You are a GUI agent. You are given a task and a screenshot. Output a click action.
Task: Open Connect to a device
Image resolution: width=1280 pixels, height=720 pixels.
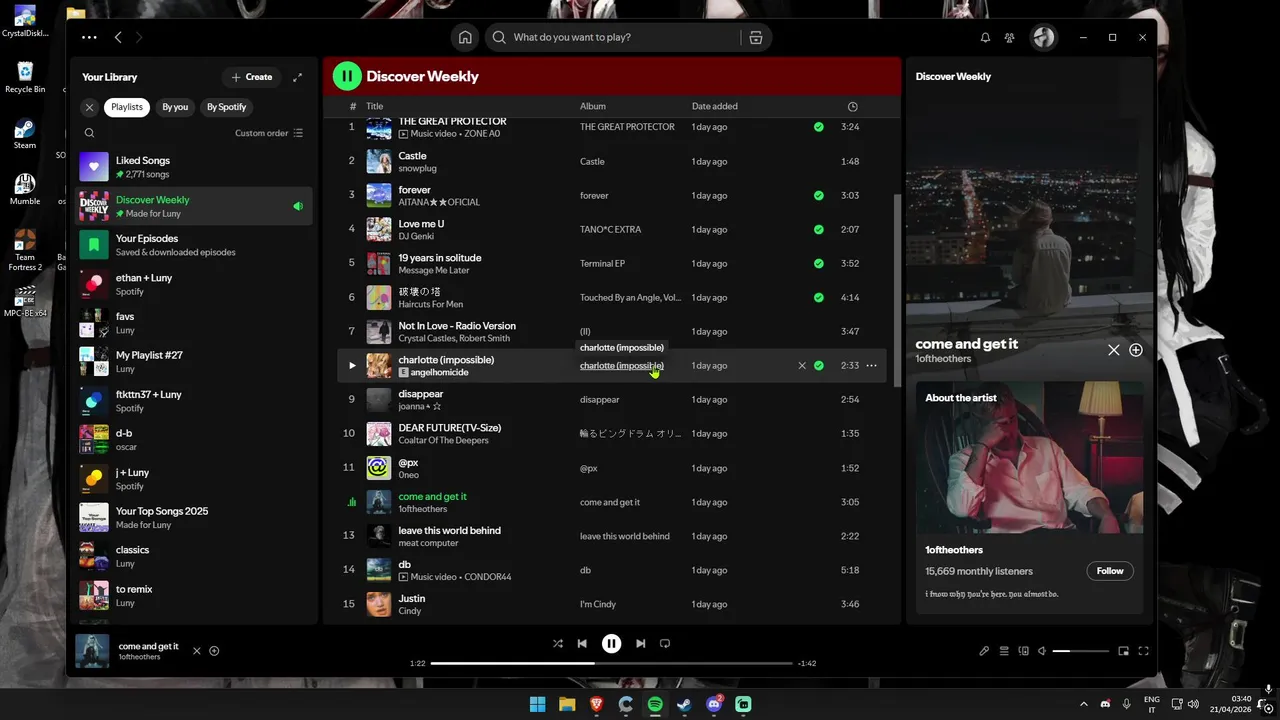(1023, 651)
